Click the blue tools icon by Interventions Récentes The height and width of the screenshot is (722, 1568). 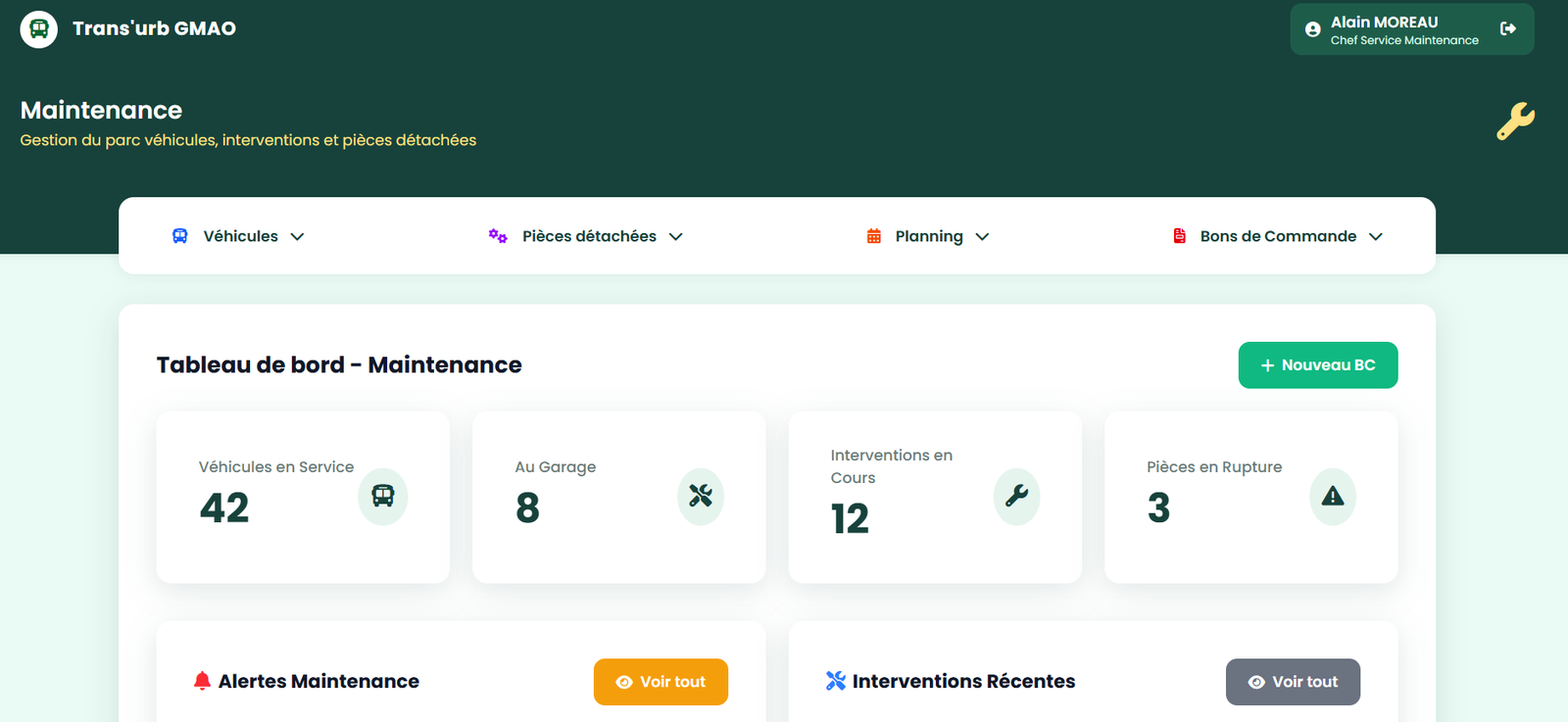(835, 681)
